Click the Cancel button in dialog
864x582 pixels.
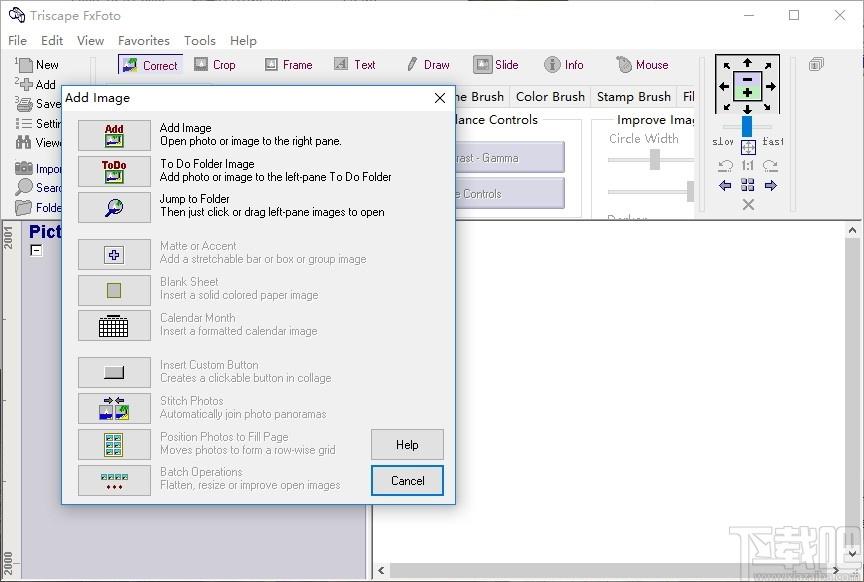pyautogui.click(x=407, y=481)
